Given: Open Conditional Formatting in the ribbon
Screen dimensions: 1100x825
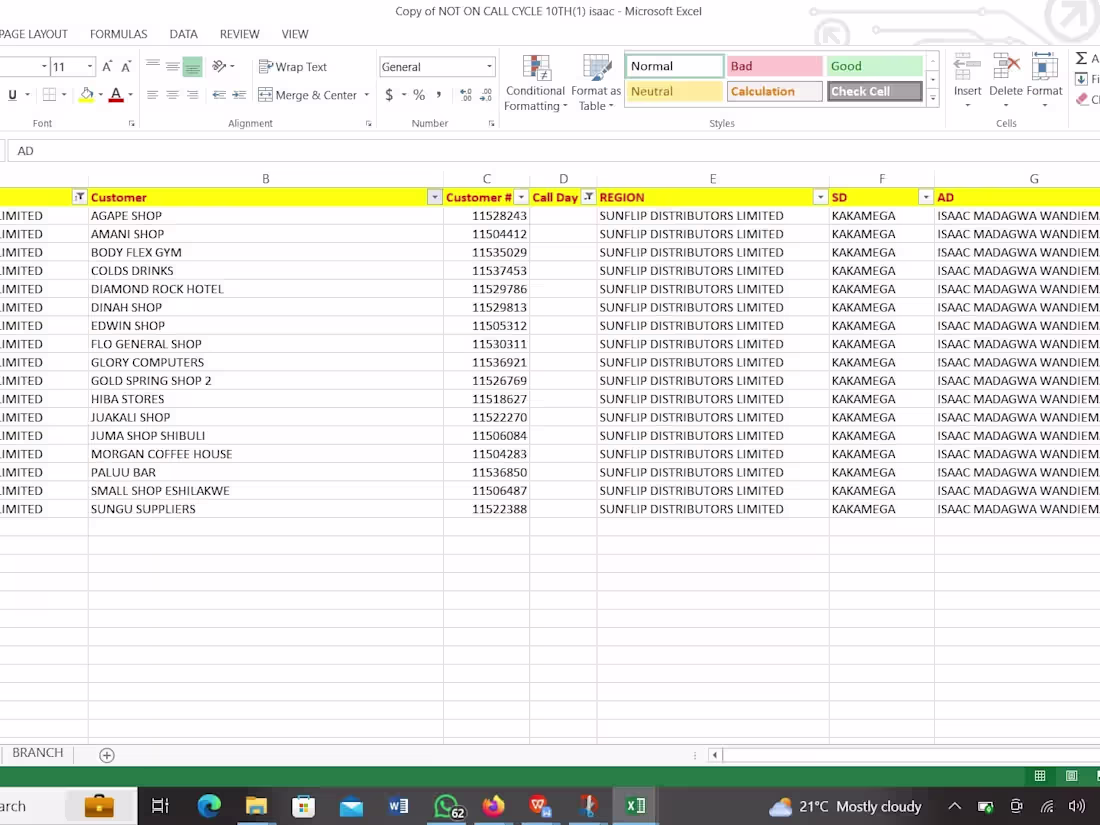Looking at the screenshot, I should [x=535, y=83].
